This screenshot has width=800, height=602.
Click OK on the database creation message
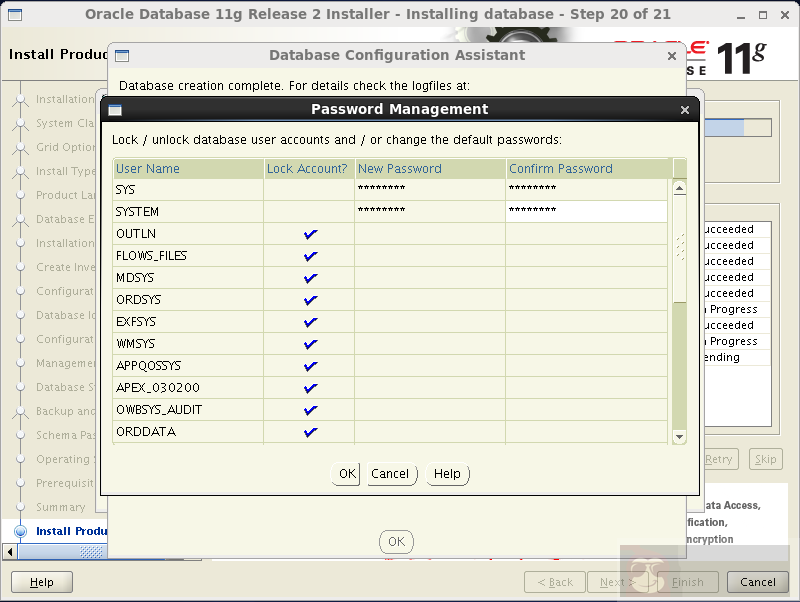pyautogui.click(x=396, y=541)
